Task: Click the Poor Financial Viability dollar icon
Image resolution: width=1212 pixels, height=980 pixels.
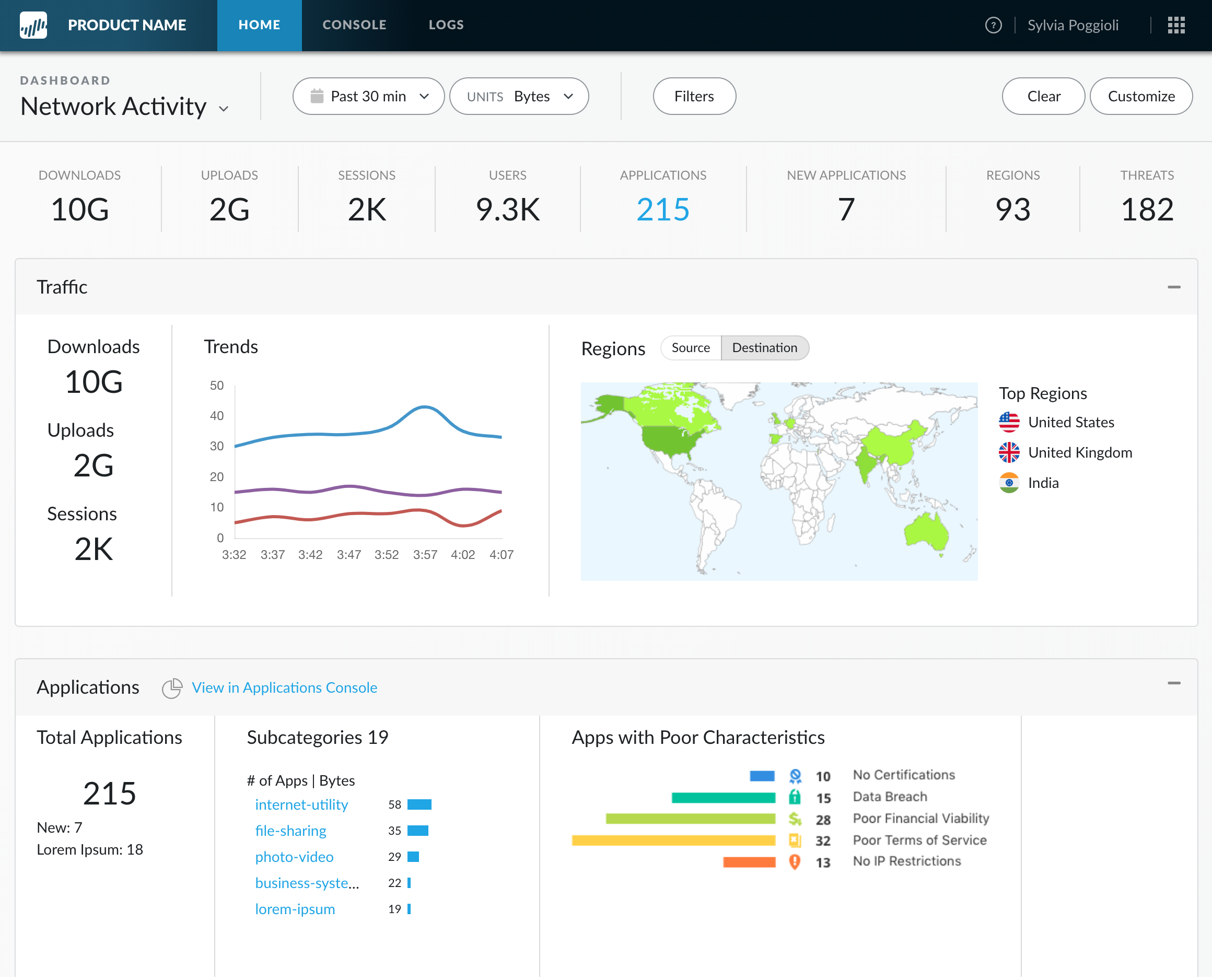Action: pos(795,819)
